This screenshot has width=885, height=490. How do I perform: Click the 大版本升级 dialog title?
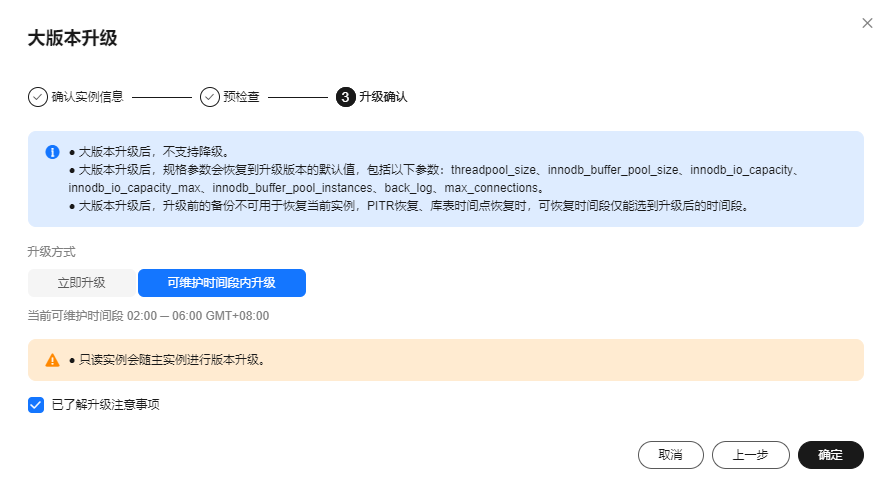(72, 38)
